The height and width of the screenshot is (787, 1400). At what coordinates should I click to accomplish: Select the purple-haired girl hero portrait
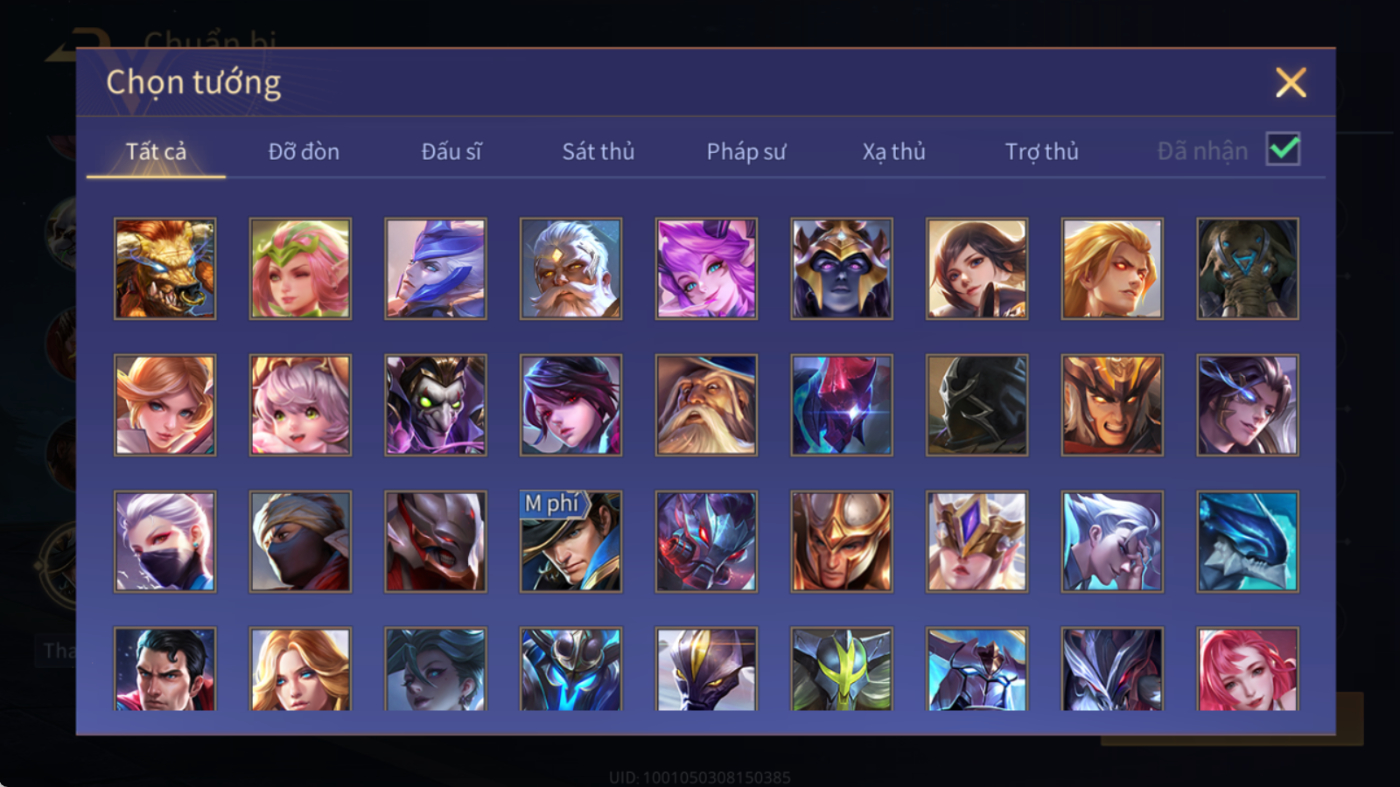[706, 269]
